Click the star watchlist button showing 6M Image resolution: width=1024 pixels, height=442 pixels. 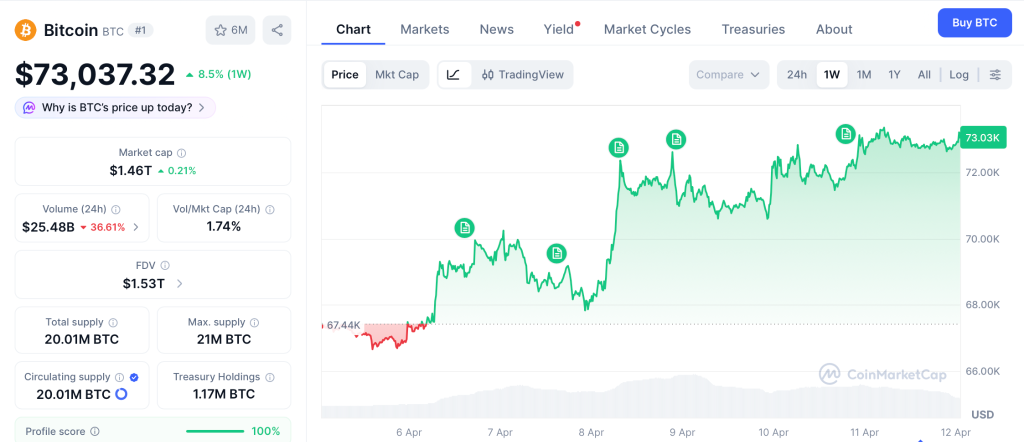tap(230, 30)
